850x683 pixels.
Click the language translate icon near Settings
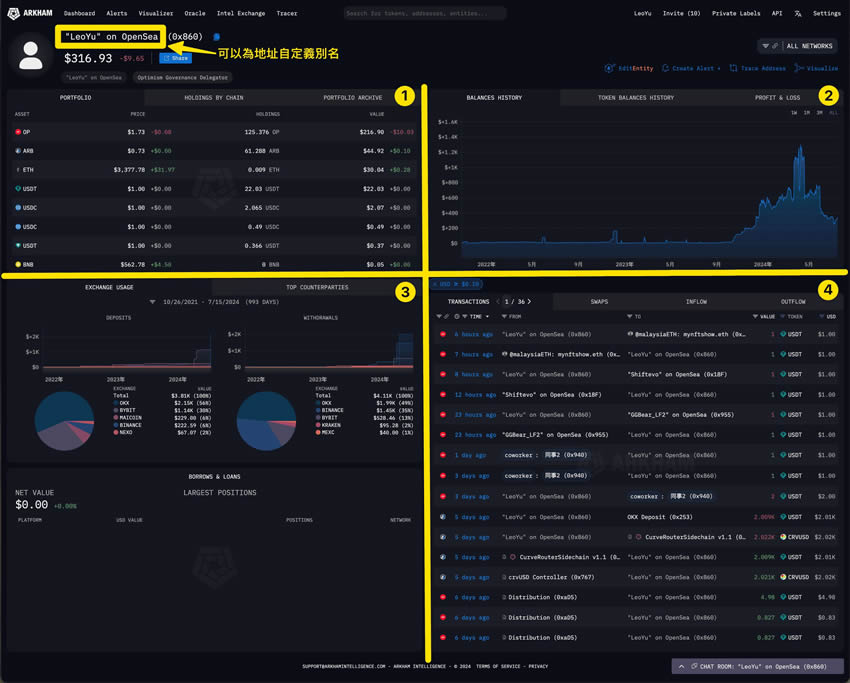point(797,14)
